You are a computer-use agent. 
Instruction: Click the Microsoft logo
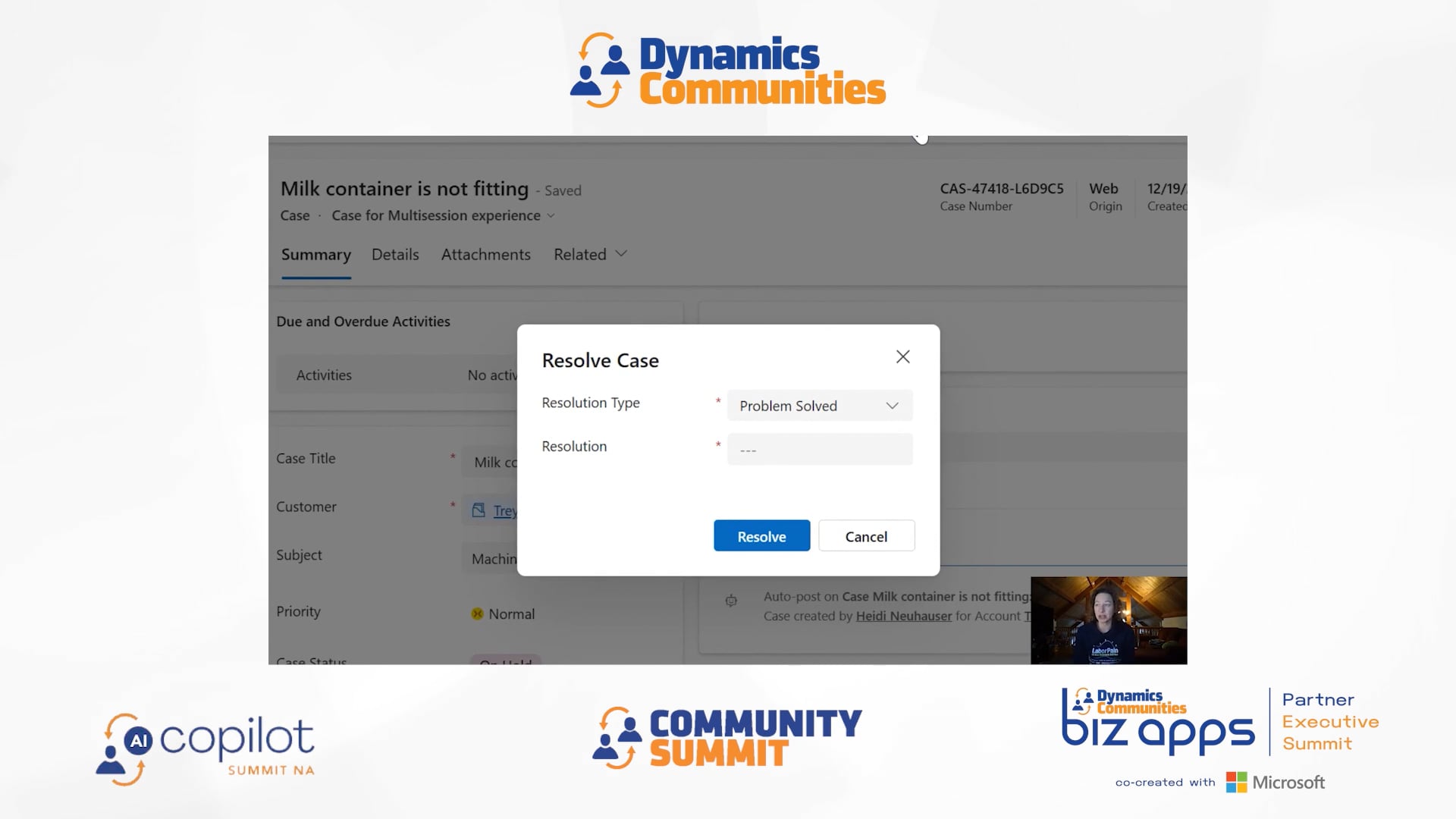pyautogui.click(x=1274, y=782)
